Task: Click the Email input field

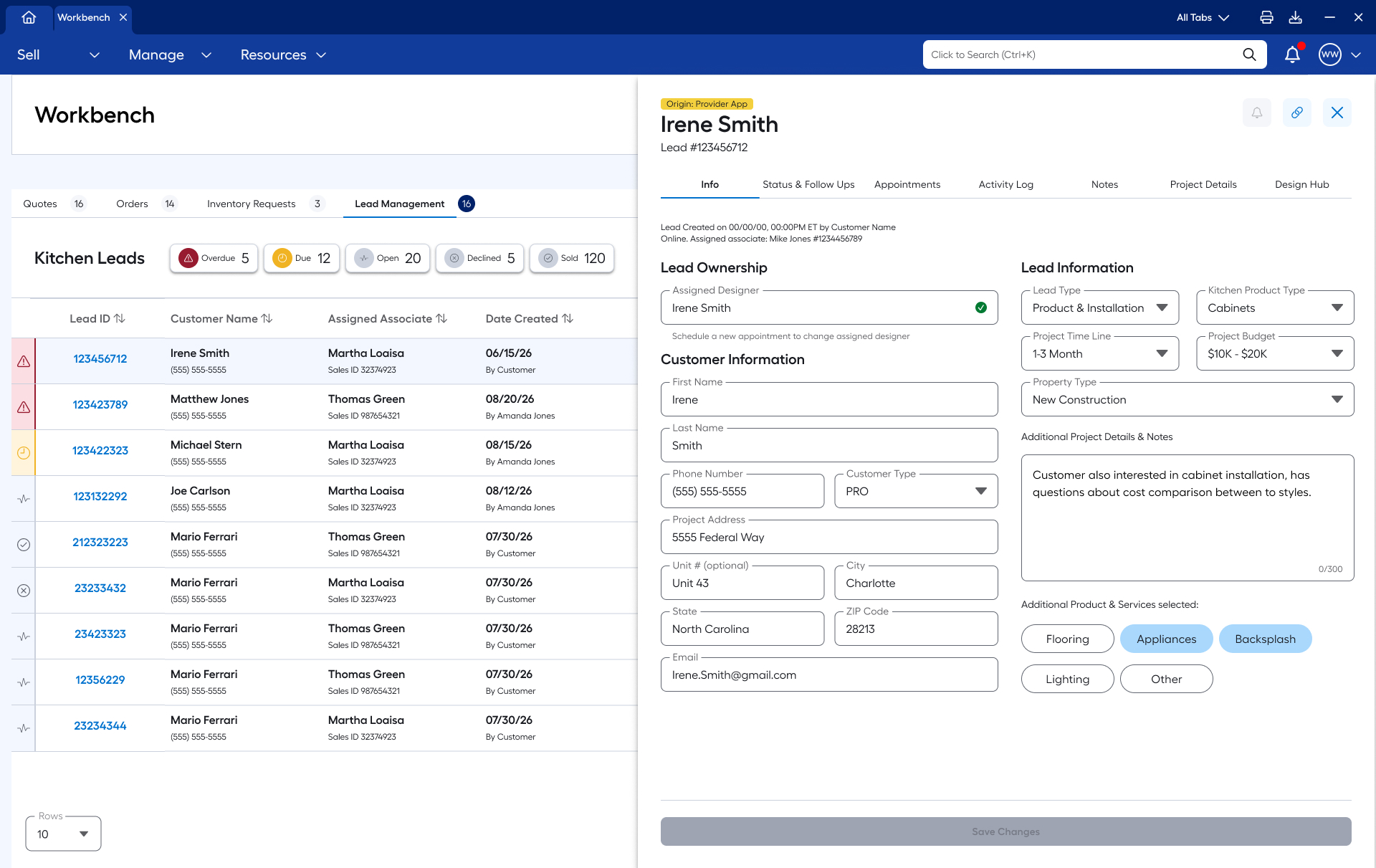Action: (x=829, y=674)
